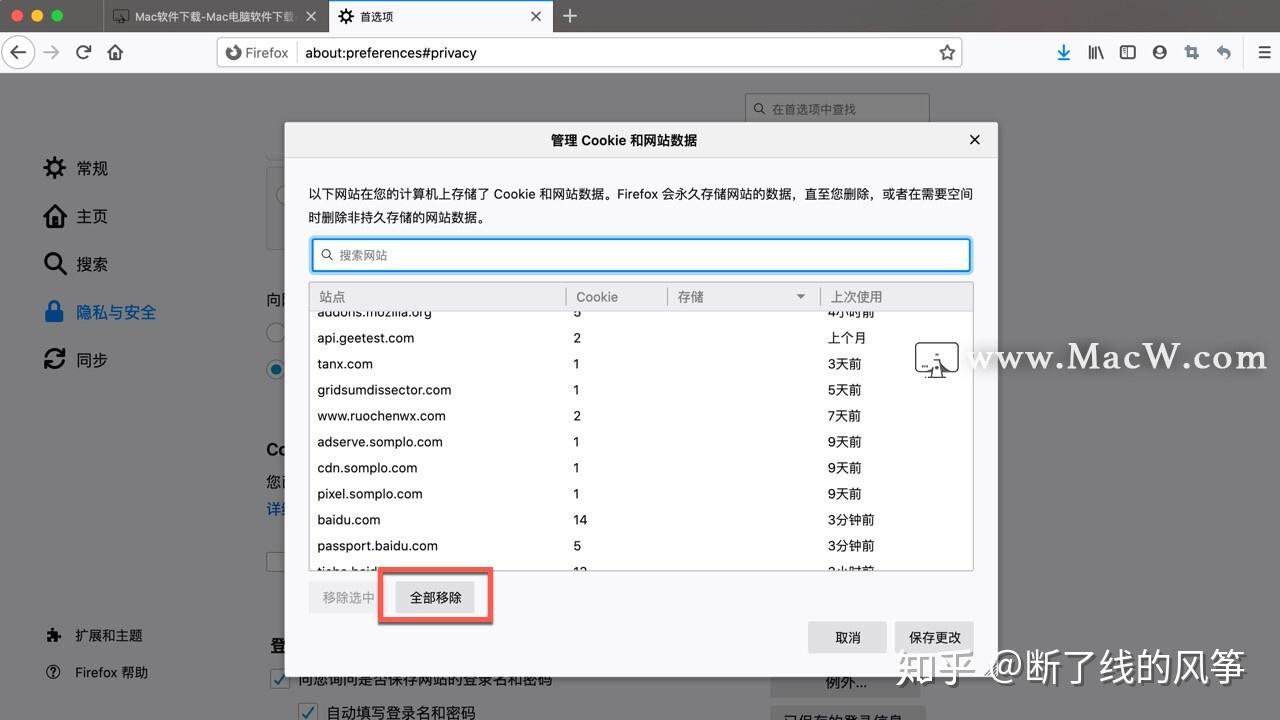Open the 存储 column sort dropdown
The width and height of the screenshot is (1280, 720).
800,296
